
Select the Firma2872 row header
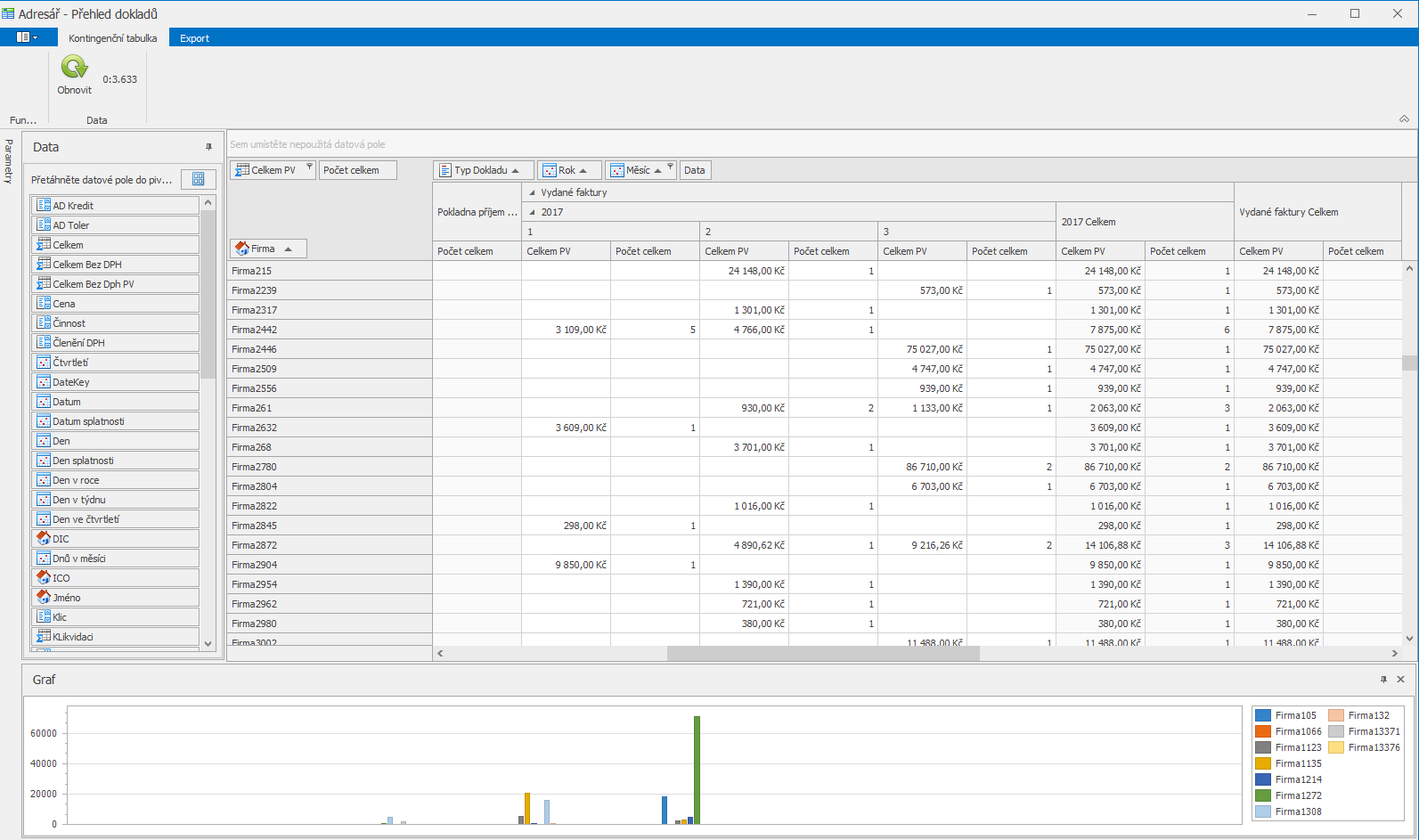[x=330, y=545]
